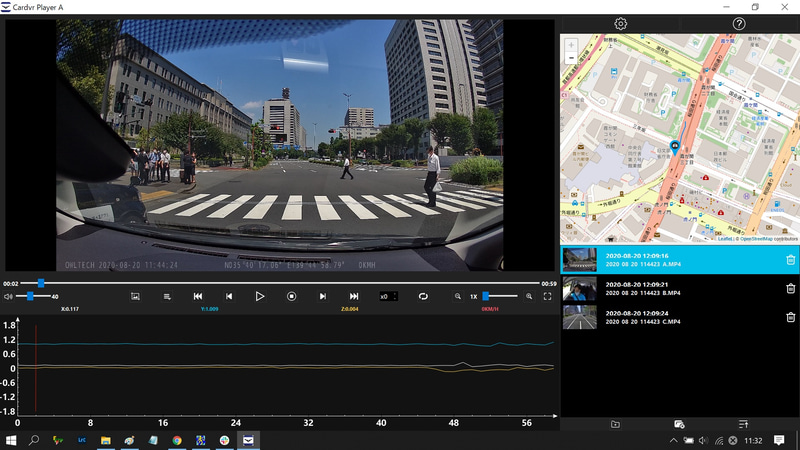Step back one frame
Screen dimensions: 800x450
click(229, 296)
